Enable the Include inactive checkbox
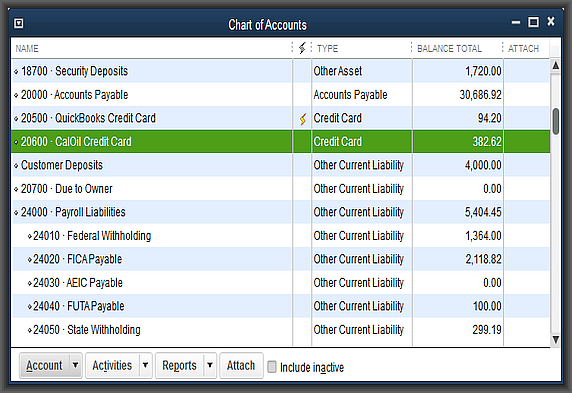This screenshot has height=393, width=572. [x=272, y=367]
